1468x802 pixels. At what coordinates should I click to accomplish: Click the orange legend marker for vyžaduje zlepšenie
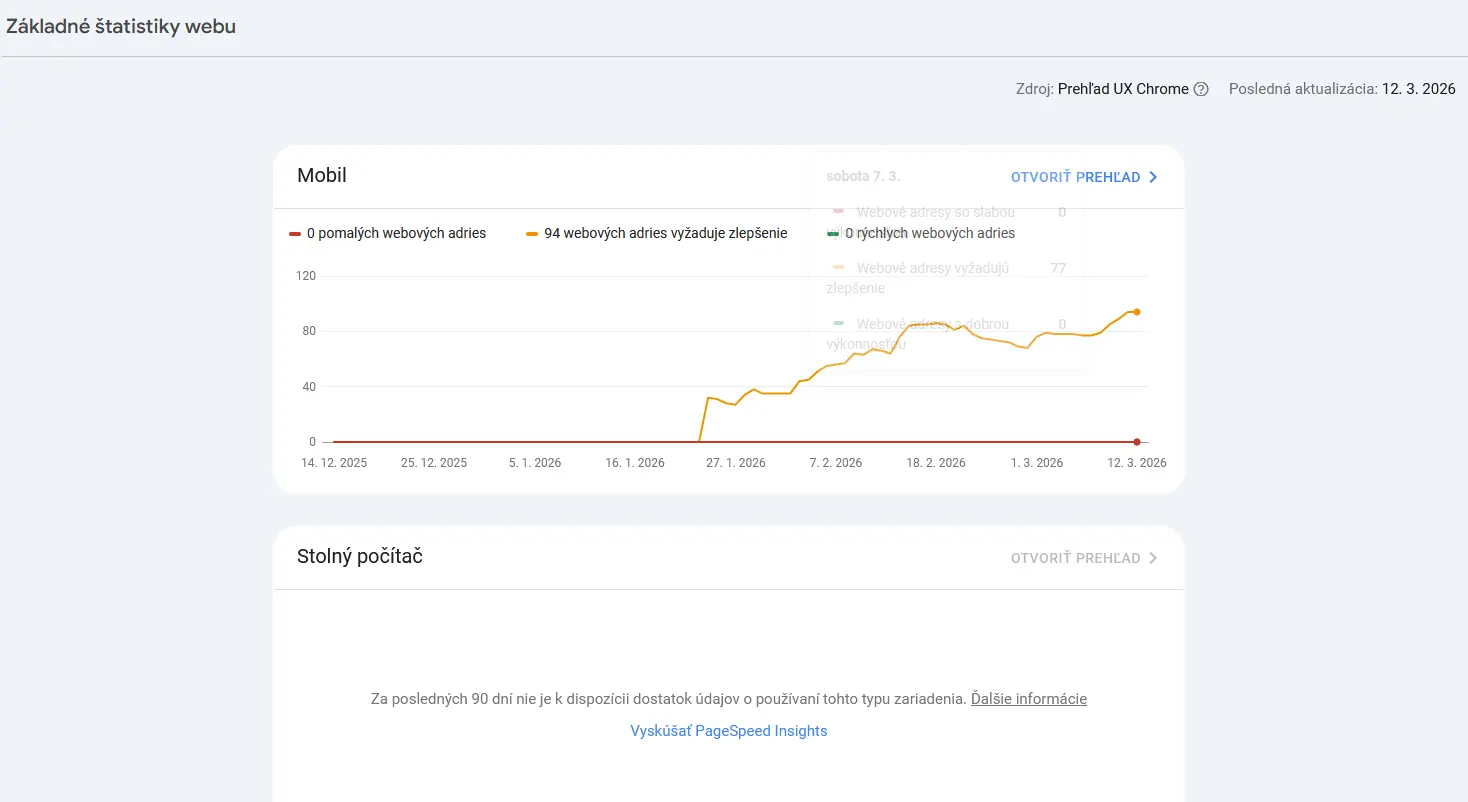point(532,234)
